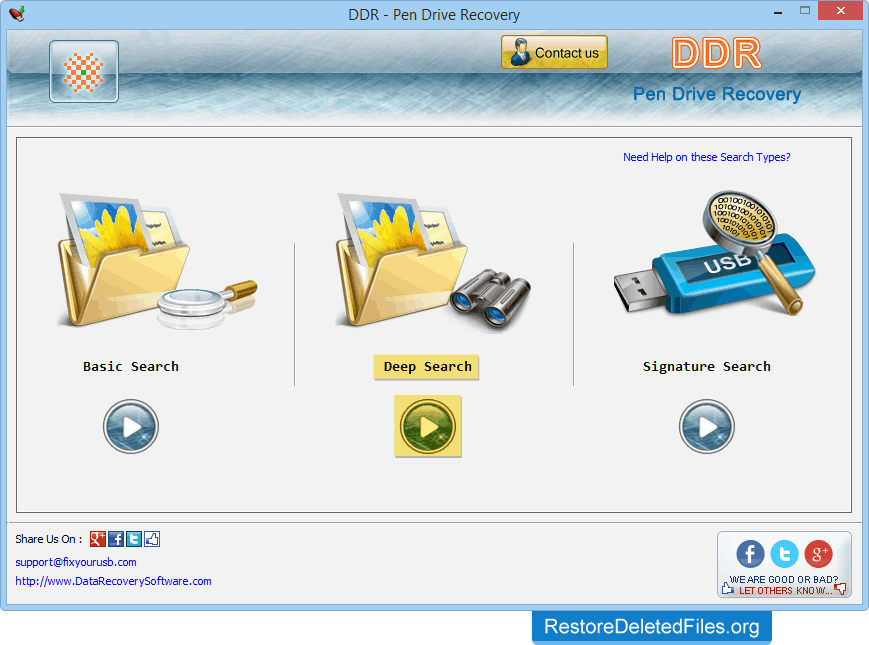This screenshot has width=869, height=645.
Task: Start Deep Search with green play button
Action: tap(428, 427)
